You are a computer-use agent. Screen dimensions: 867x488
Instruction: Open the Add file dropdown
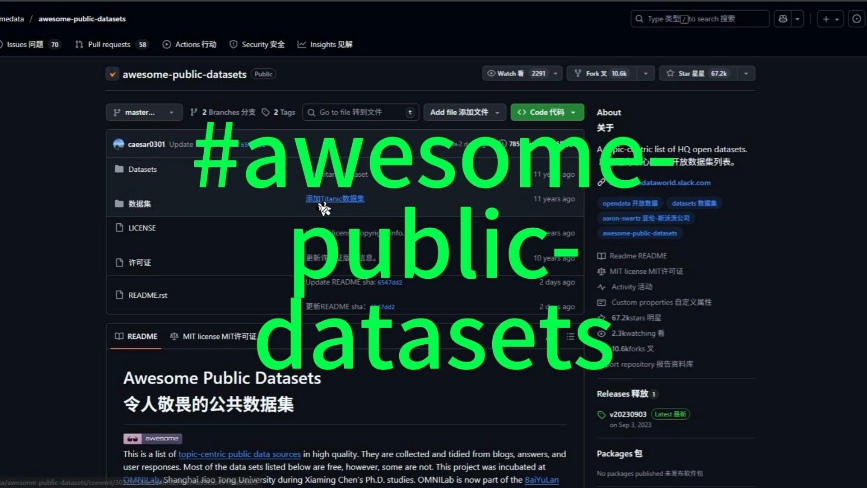pos(463,113)
